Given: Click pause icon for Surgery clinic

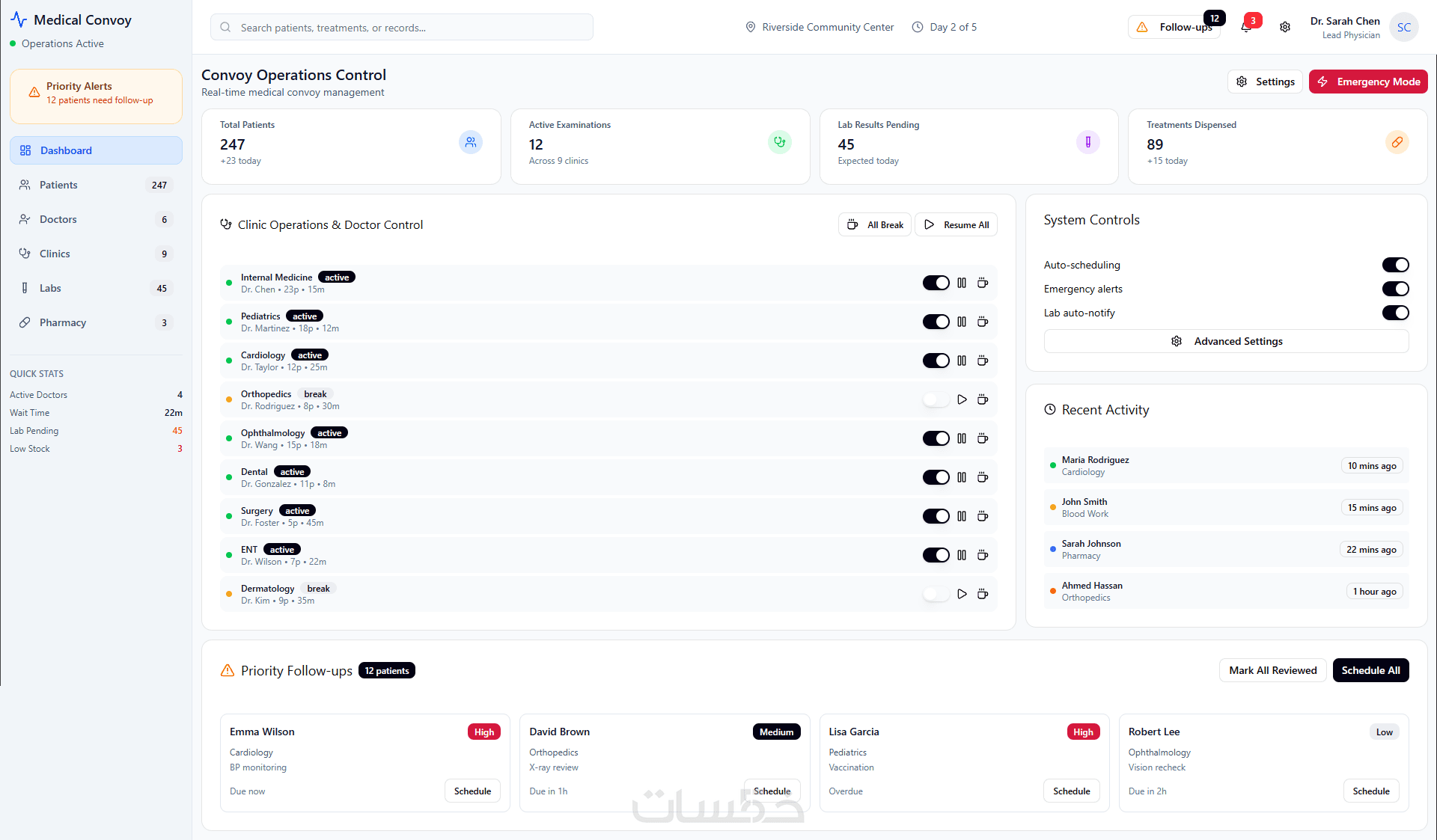Looking at the screenshot, I should click(962, 517).
